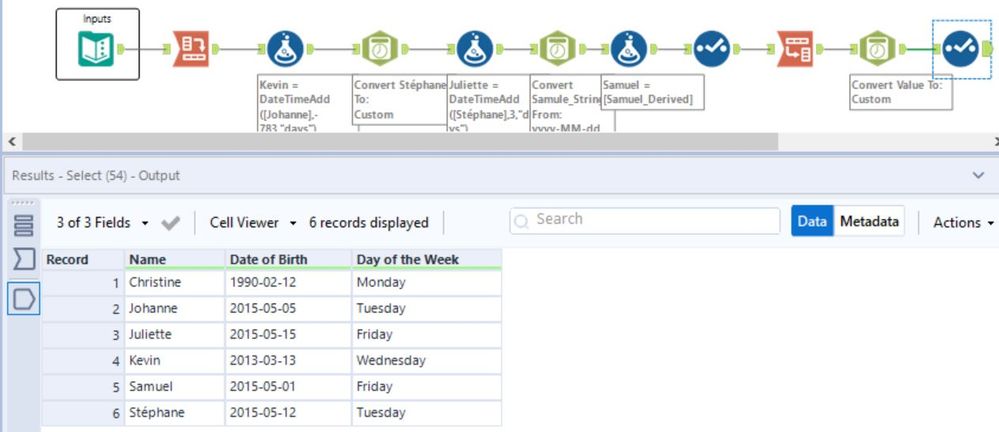Switch to the Metadata view
999x432 pixels.
pyautogui.click(x=869, y=222)
